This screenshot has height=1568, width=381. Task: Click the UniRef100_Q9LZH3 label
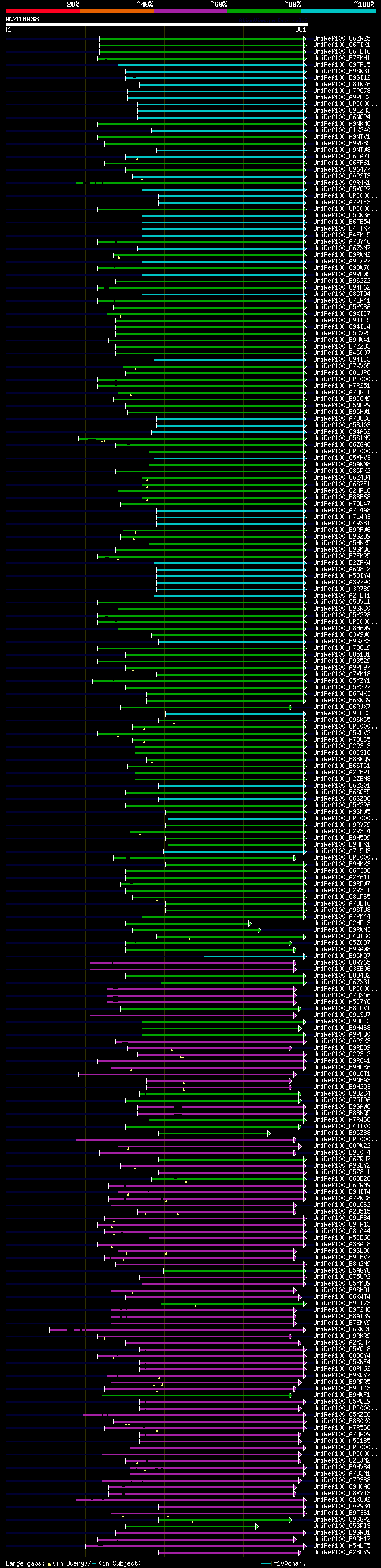click(342, 111)
